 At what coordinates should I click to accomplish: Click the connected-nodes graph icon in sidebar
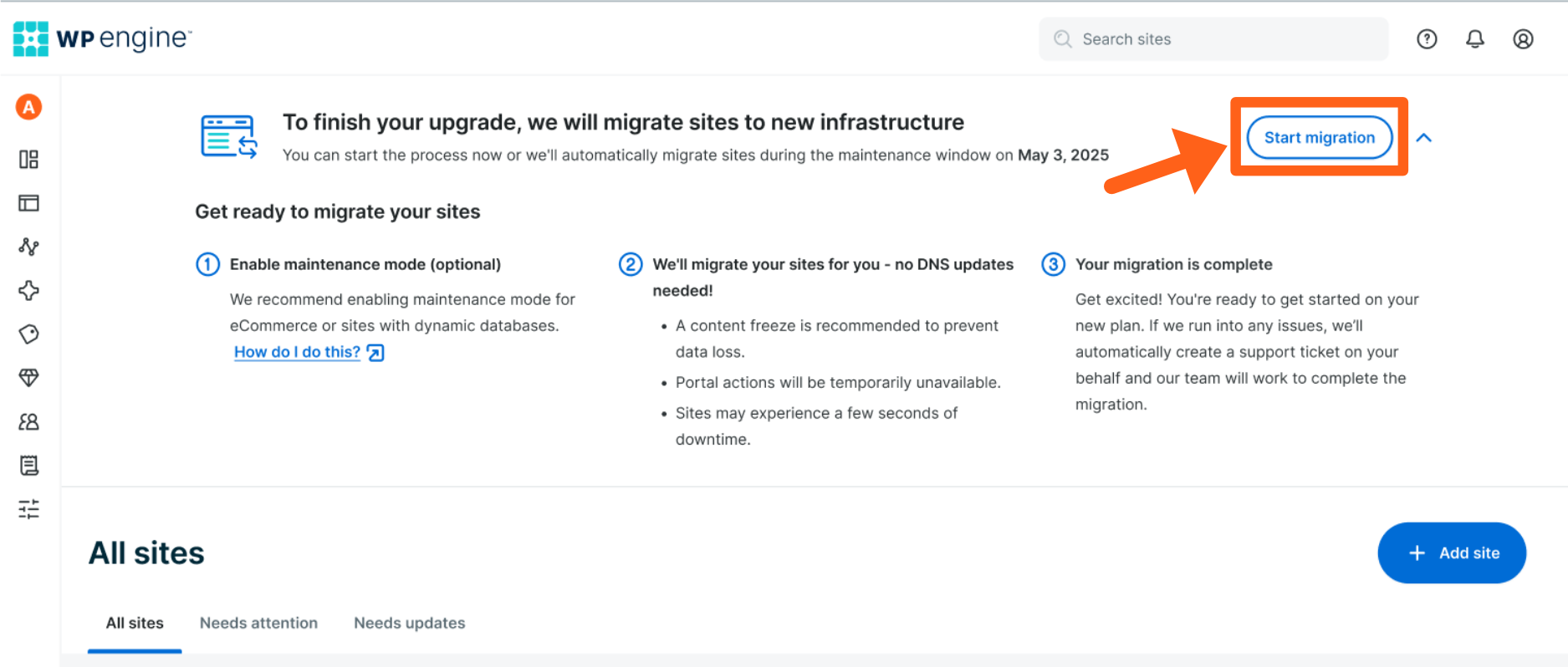28,247
